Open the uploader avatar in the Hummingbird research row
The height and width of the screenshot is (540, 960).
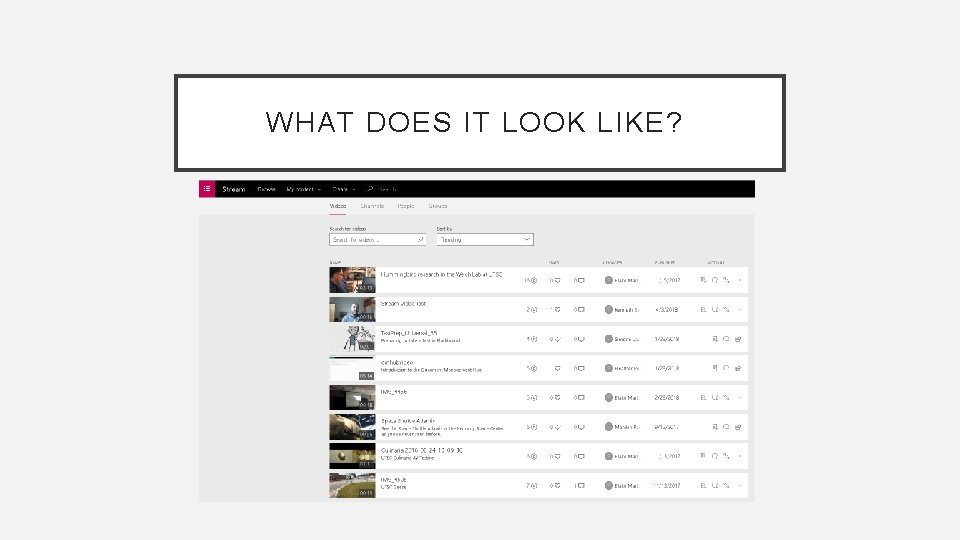609,280
